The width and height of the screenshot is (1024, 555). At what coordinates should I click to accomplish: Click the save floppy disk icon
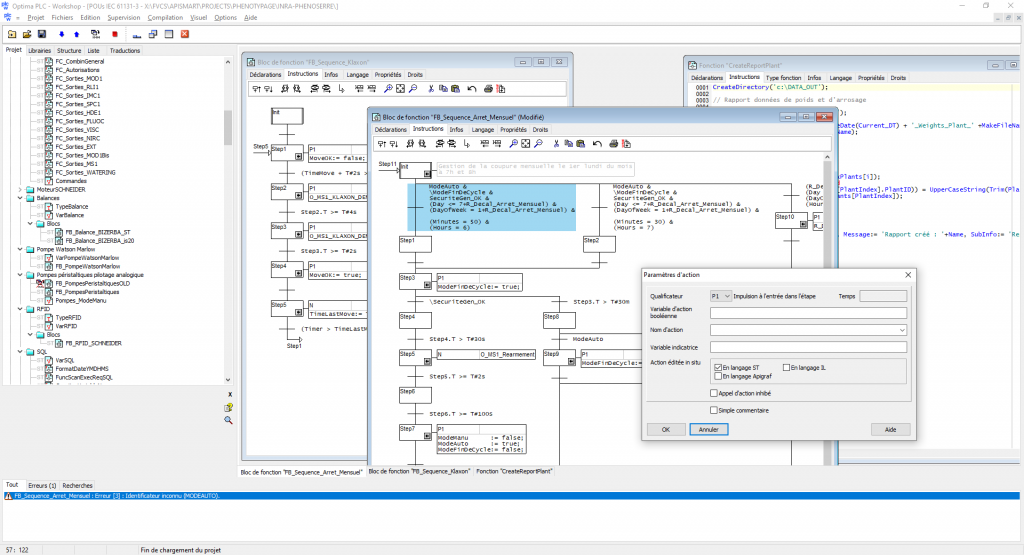(x=42, y=34)
